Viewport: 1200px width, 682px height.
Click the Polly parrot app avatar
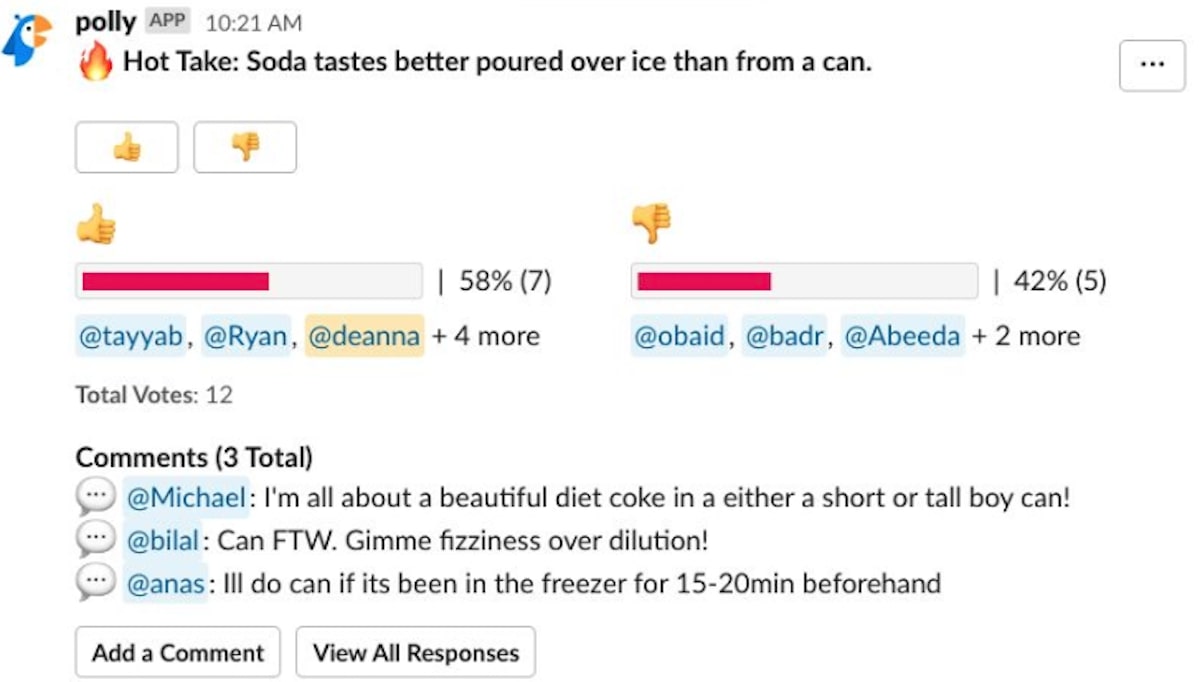(x=27, y=41)
